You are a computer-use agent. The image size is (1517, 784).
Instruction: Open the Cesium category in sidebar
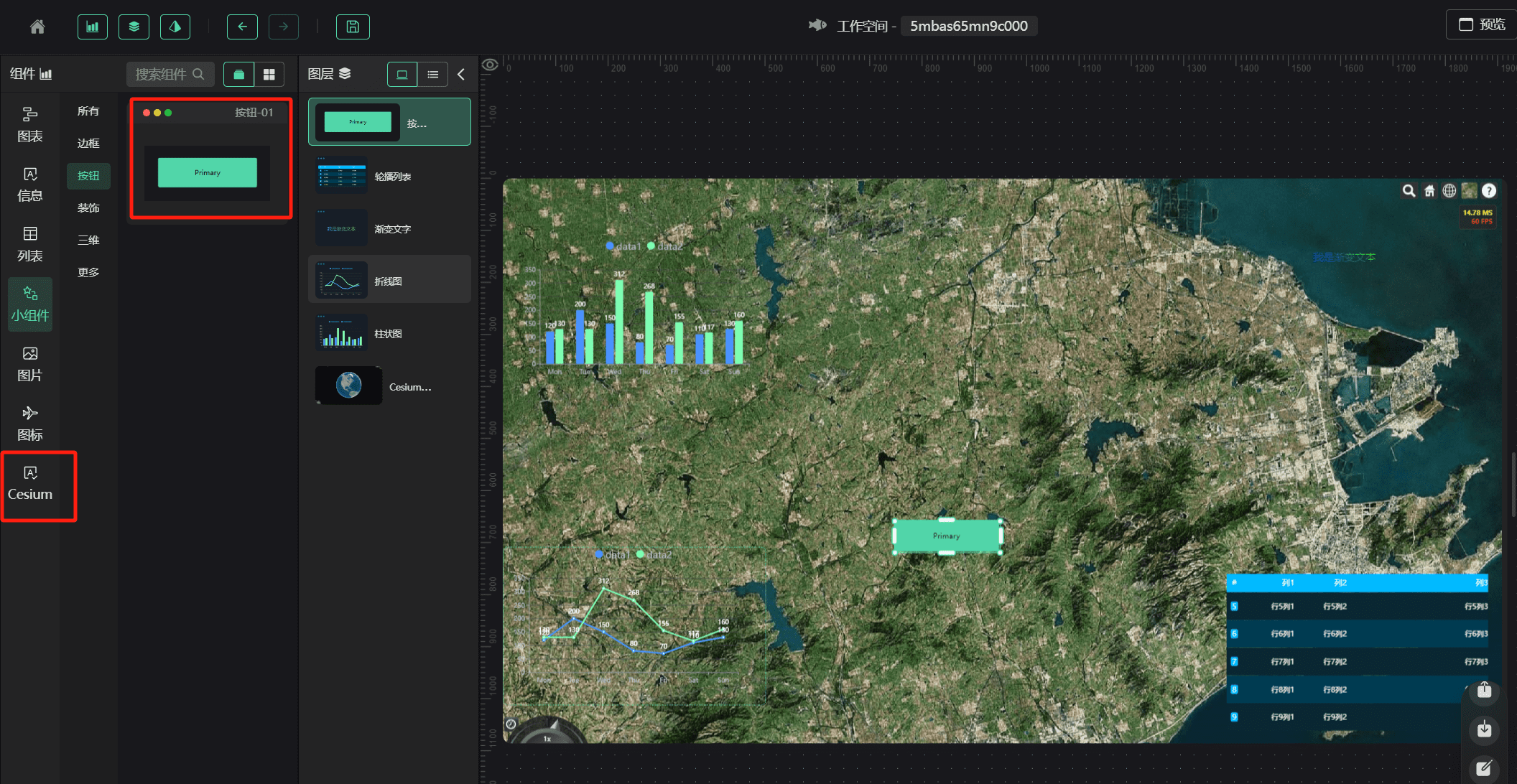(x=30, y=484)
